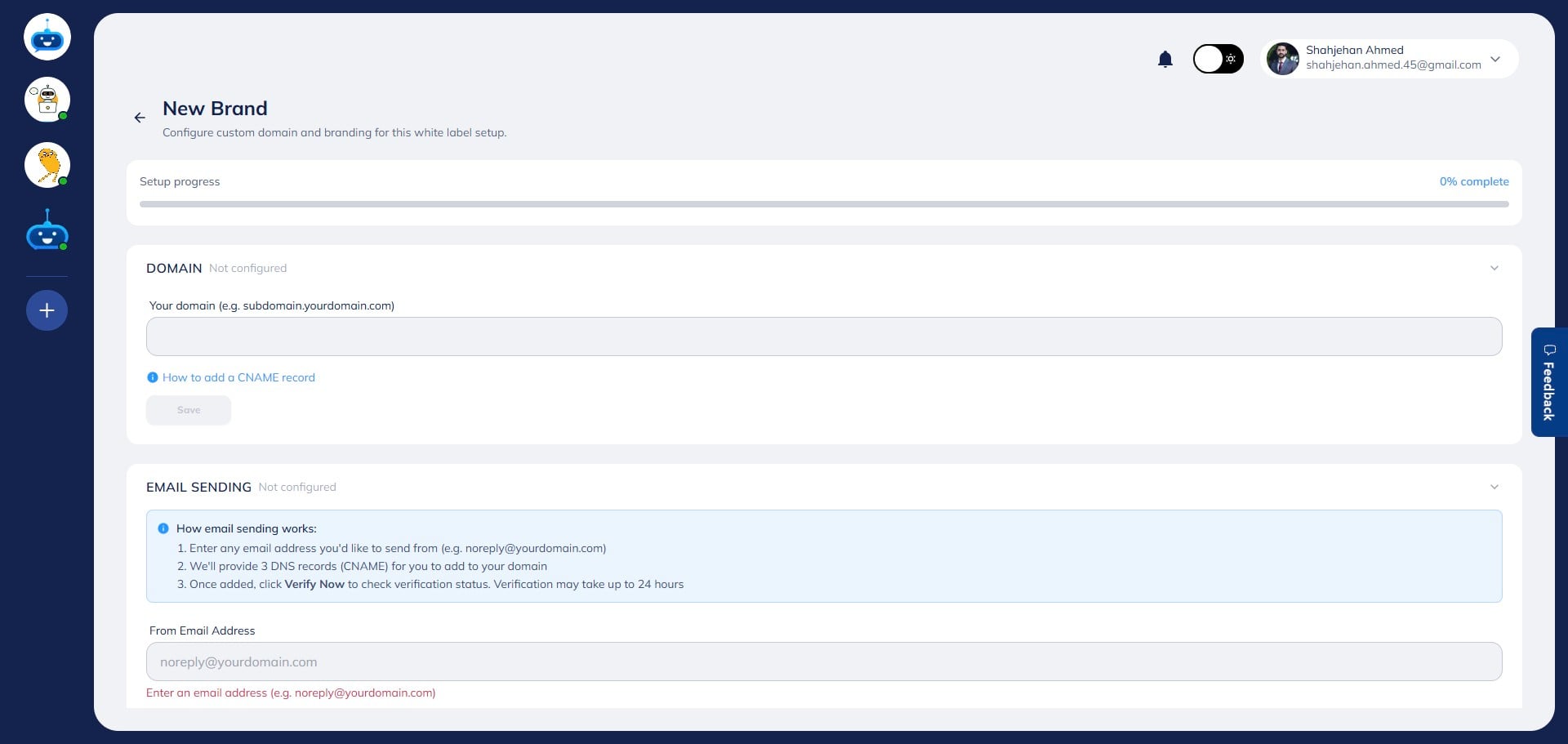
Task: Click the user profile picture thumbnail
Action: [1283, 59]
